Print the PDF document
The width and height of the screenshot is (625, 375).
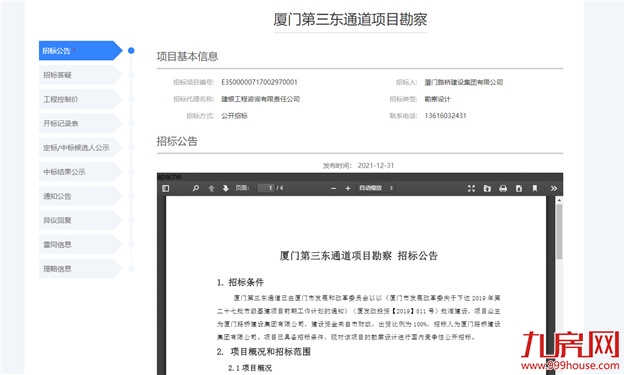[x=503, y=188]
